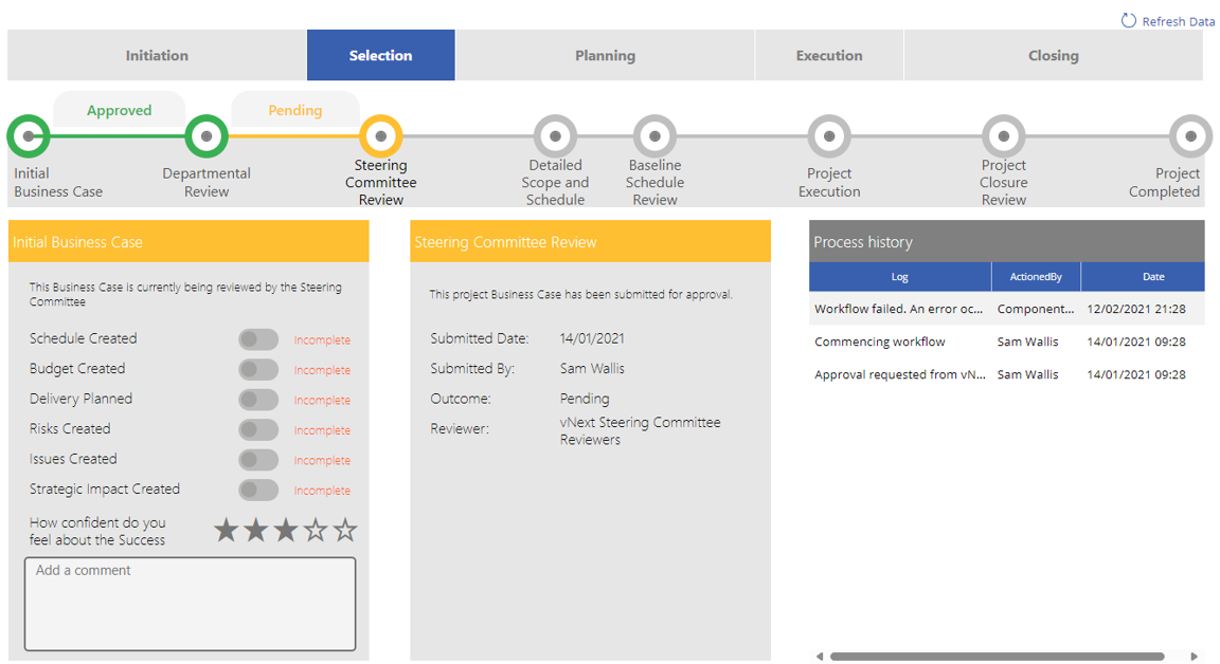
Task: Open the Execution phase tab
Action: coord(829,55)
